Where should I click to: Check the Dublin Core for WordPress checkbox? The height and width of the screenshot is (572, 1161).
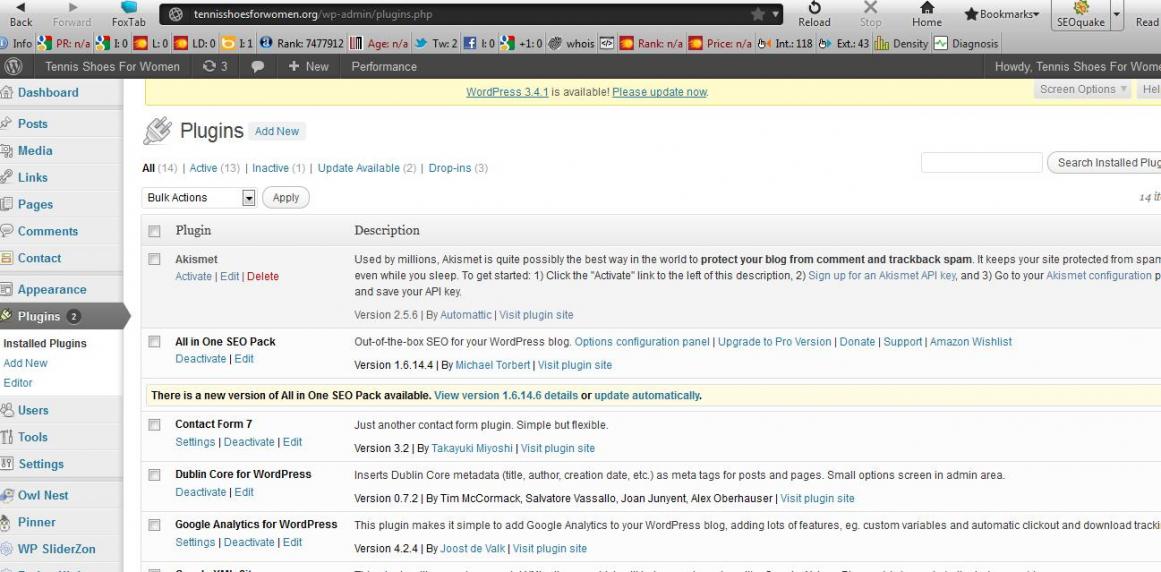154,474
